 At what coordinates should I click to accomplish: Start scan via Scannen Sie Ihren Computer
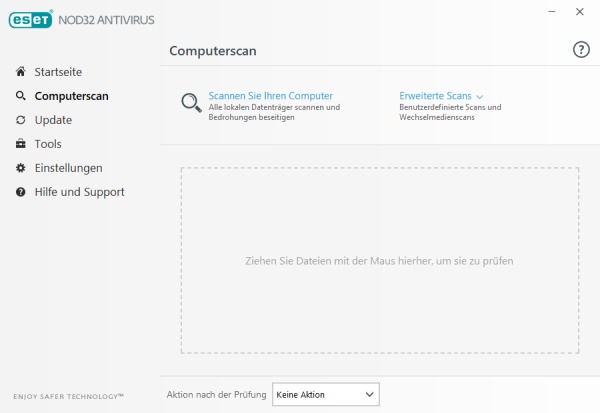pyautogui.click(x=271, y=96)
